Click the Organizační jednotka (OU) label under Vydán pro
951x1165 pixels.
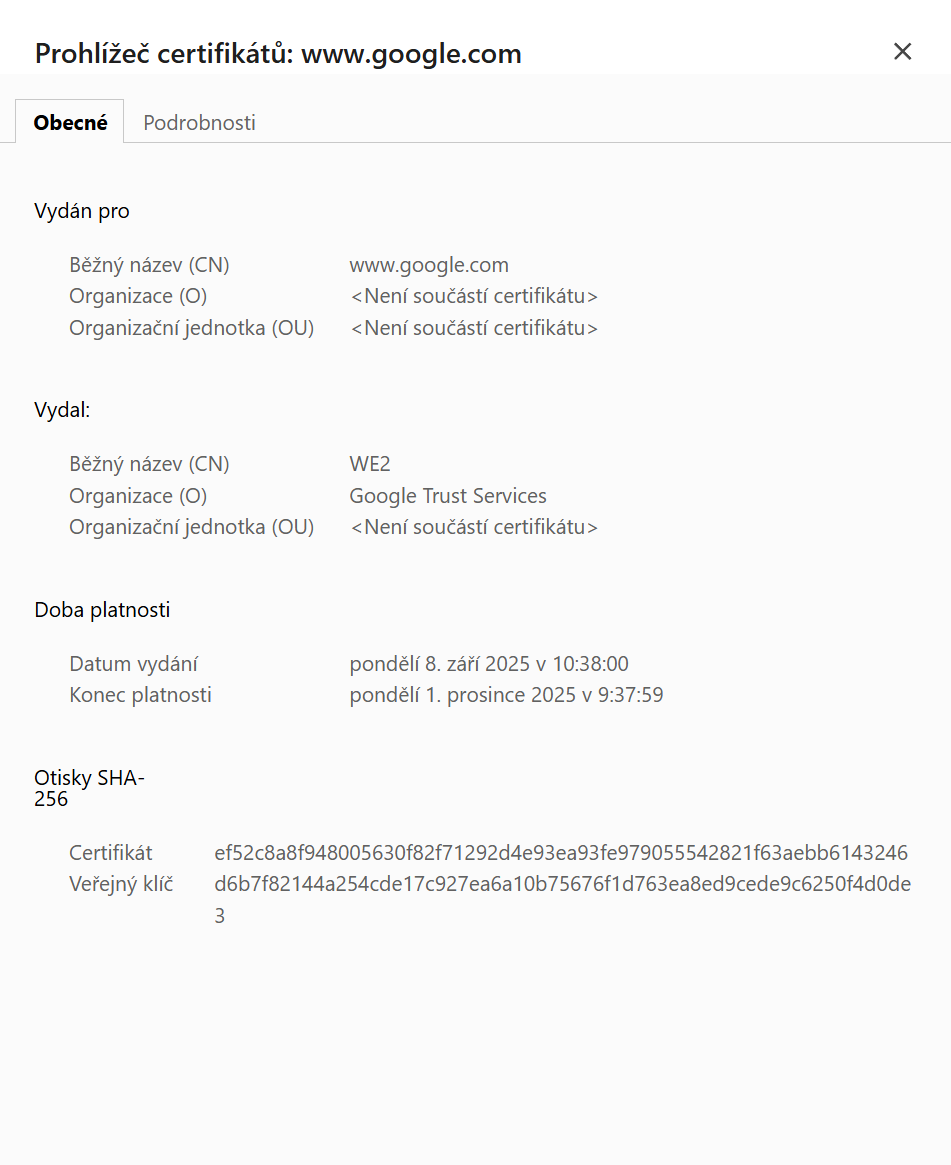(x=191, y=327)
